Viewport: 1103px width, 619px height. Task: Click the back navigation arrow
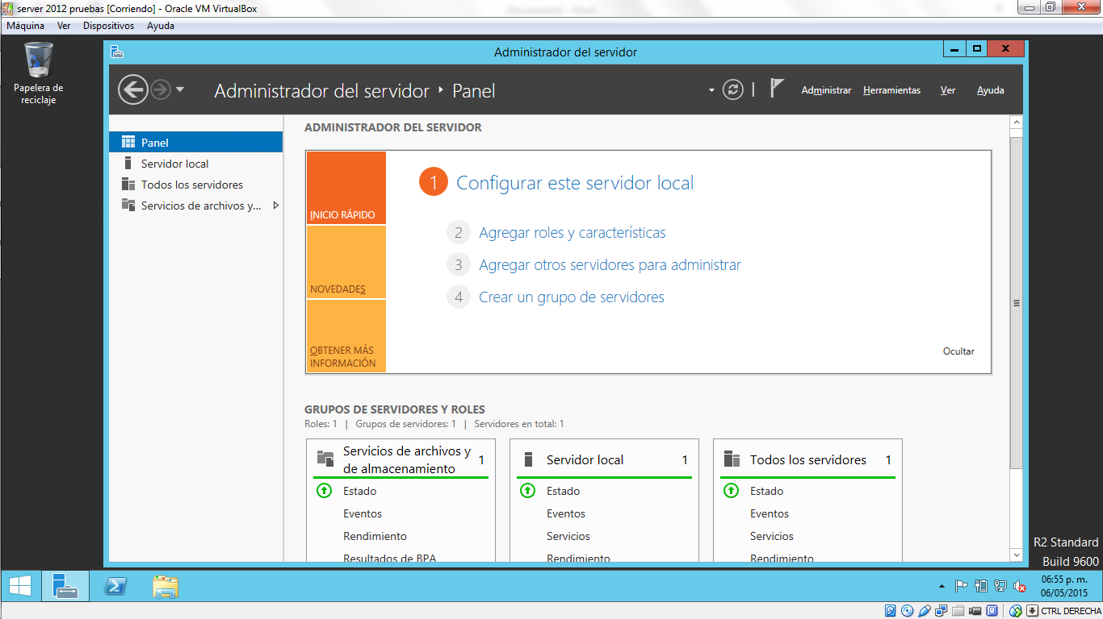(x=133, y=90)
